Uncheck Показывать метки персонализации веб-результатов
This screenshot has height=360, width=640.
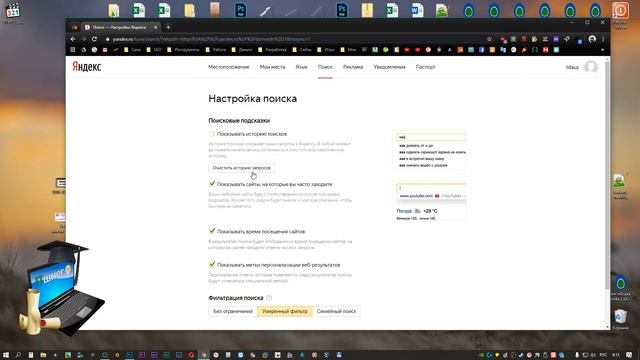(212, 265)
